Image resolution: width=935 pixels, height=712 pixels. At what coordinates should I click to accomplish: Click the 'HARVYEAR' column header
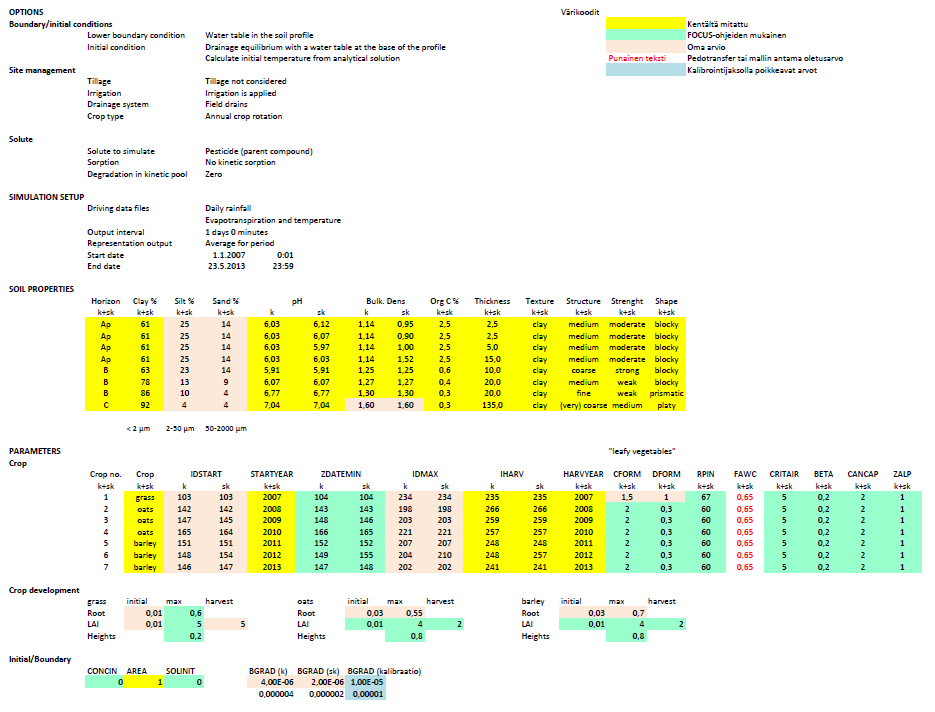click(583, 474)
